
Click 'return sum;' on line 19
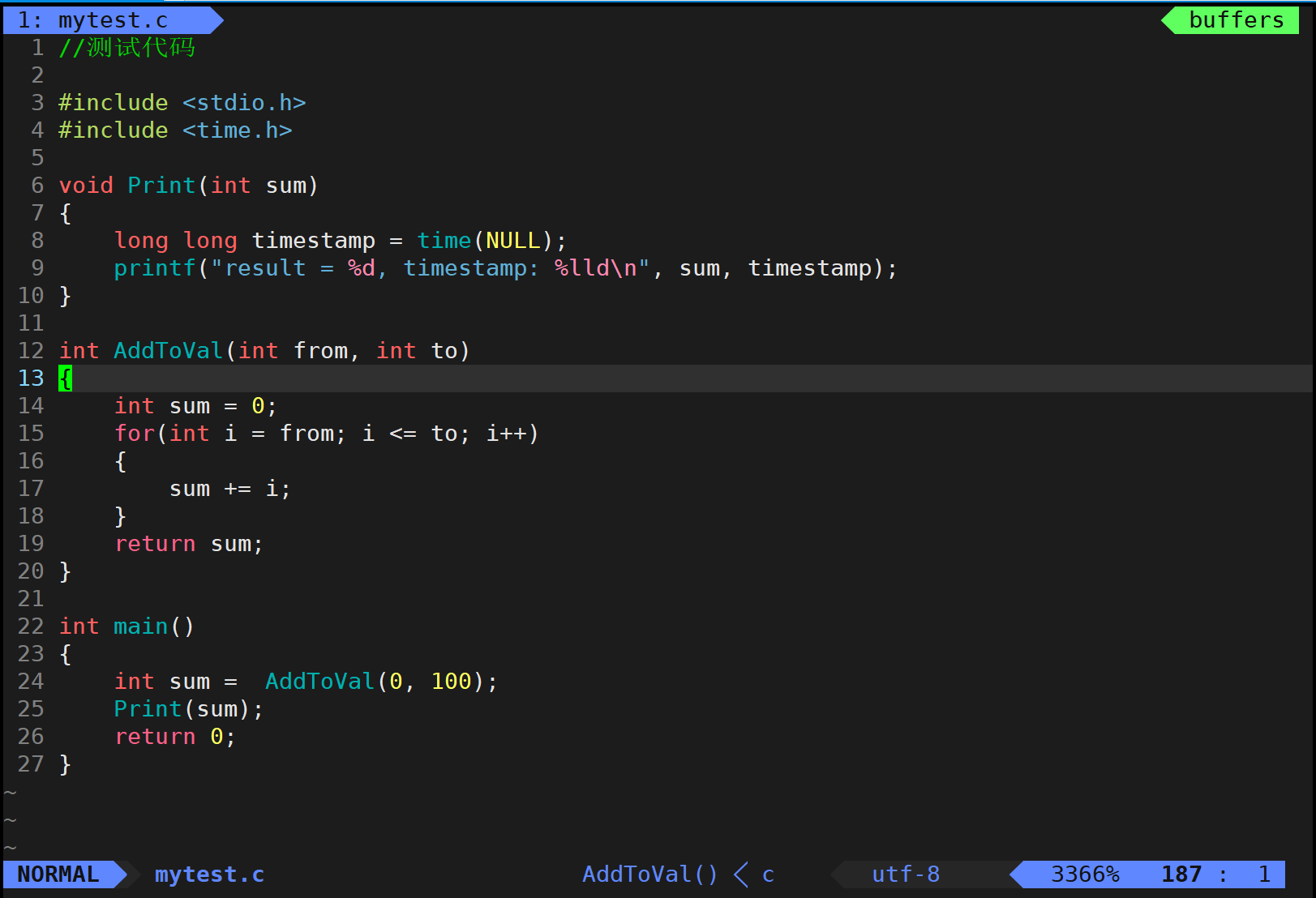pos(189,544)
